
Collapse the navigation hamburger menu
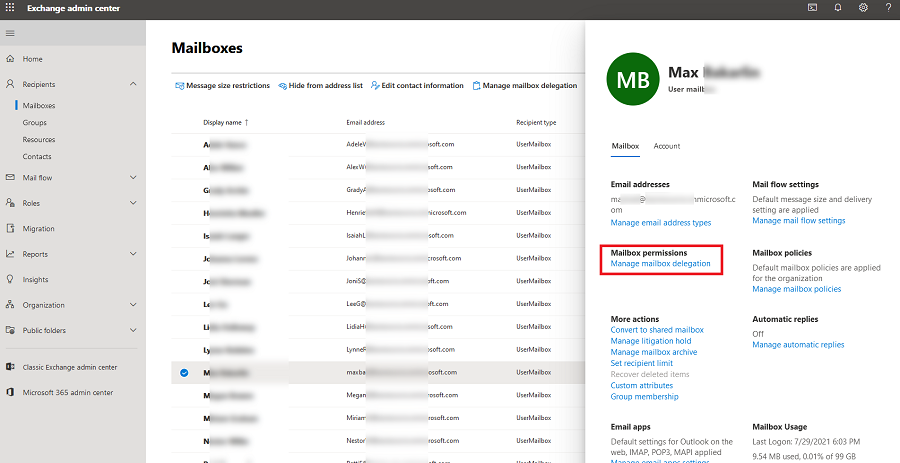pos(10,33)
